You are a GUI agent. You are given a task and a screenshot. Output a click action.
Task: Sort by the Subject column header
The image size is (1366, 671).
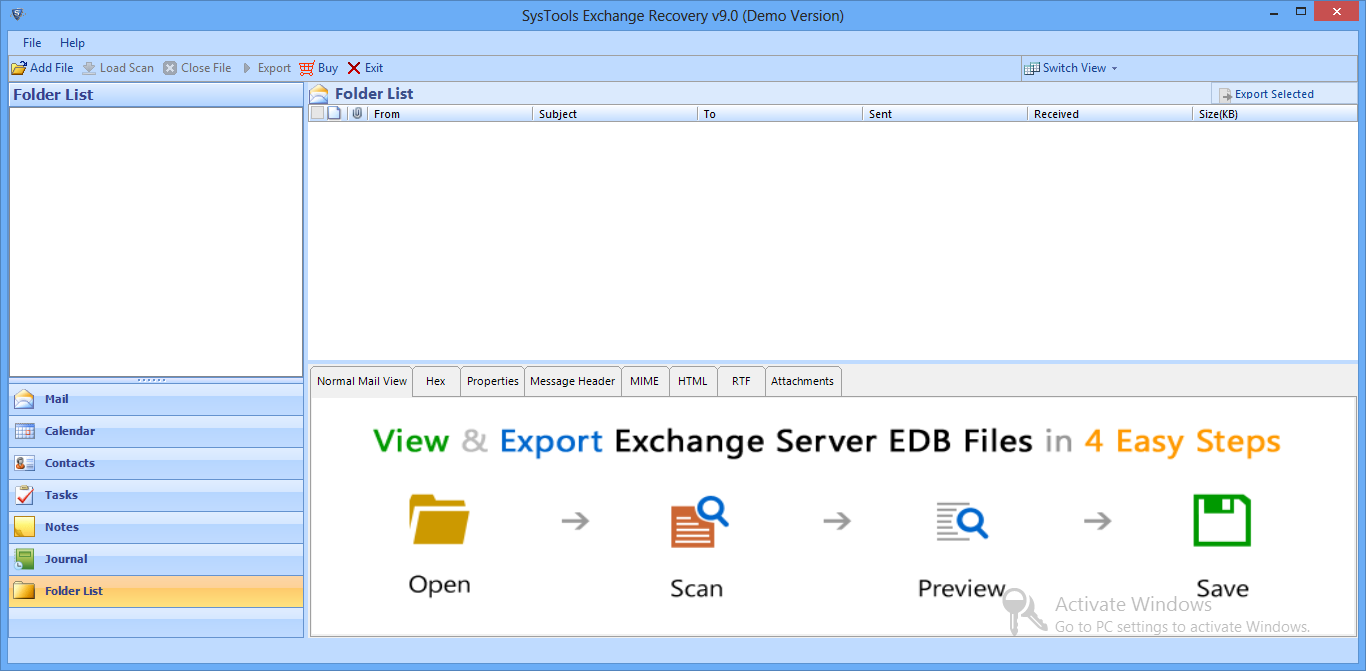pyautogui.click(x=615, y=114)
